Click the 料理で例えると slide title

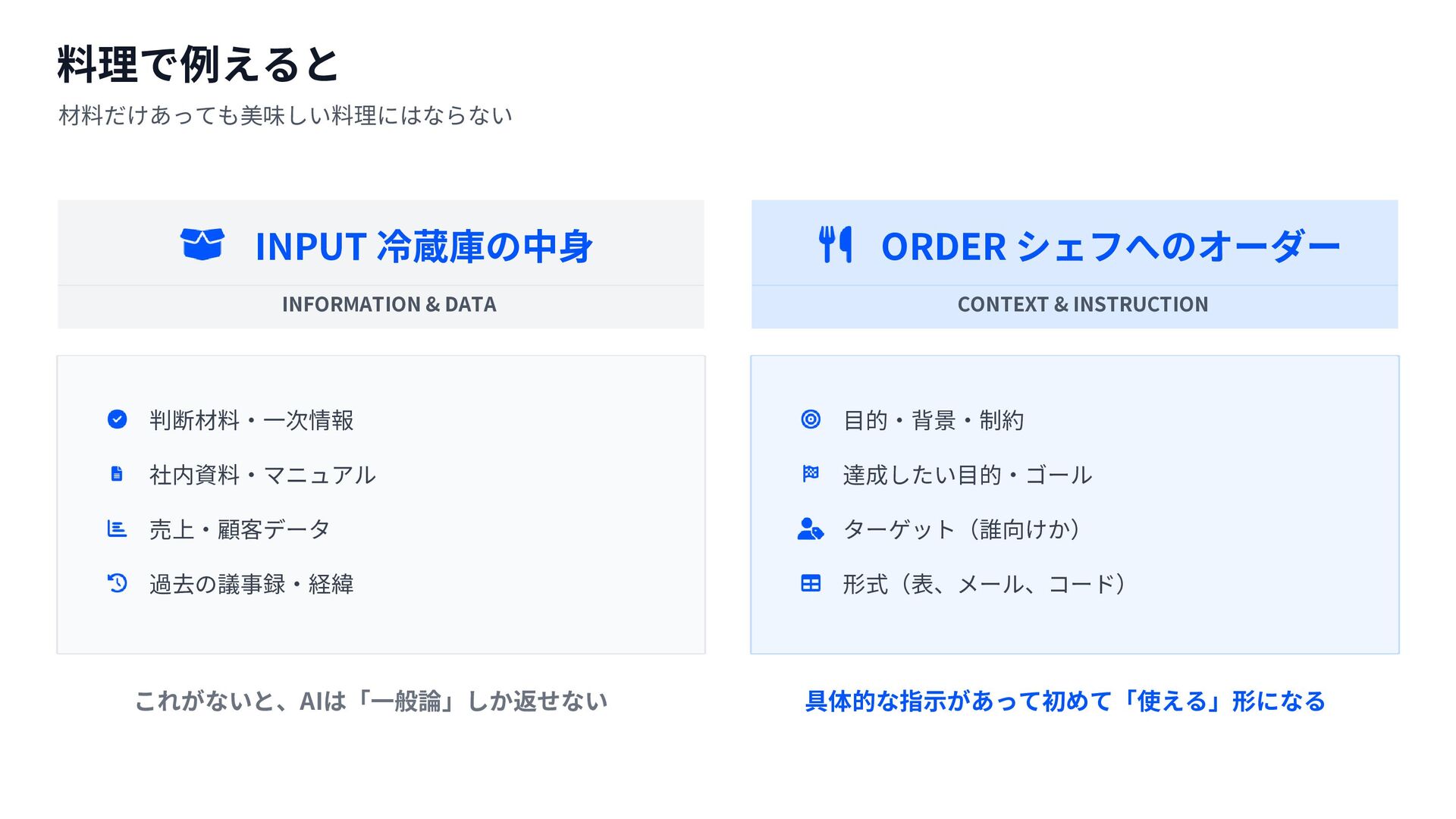tap(198, 64)
